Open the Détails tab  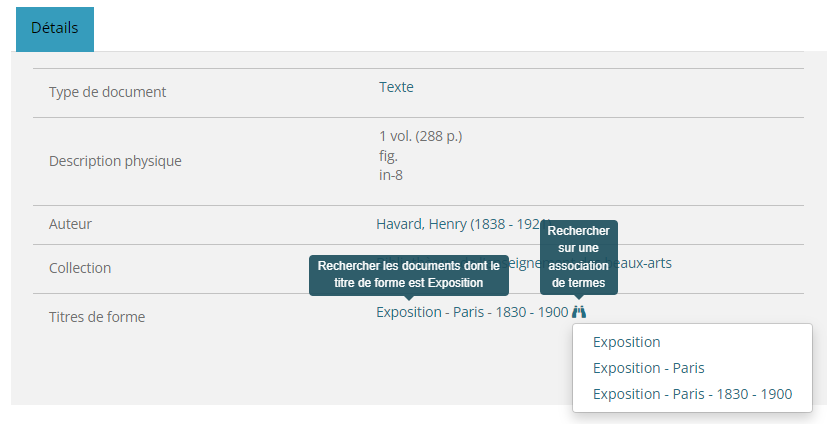[x=55, y=28]
